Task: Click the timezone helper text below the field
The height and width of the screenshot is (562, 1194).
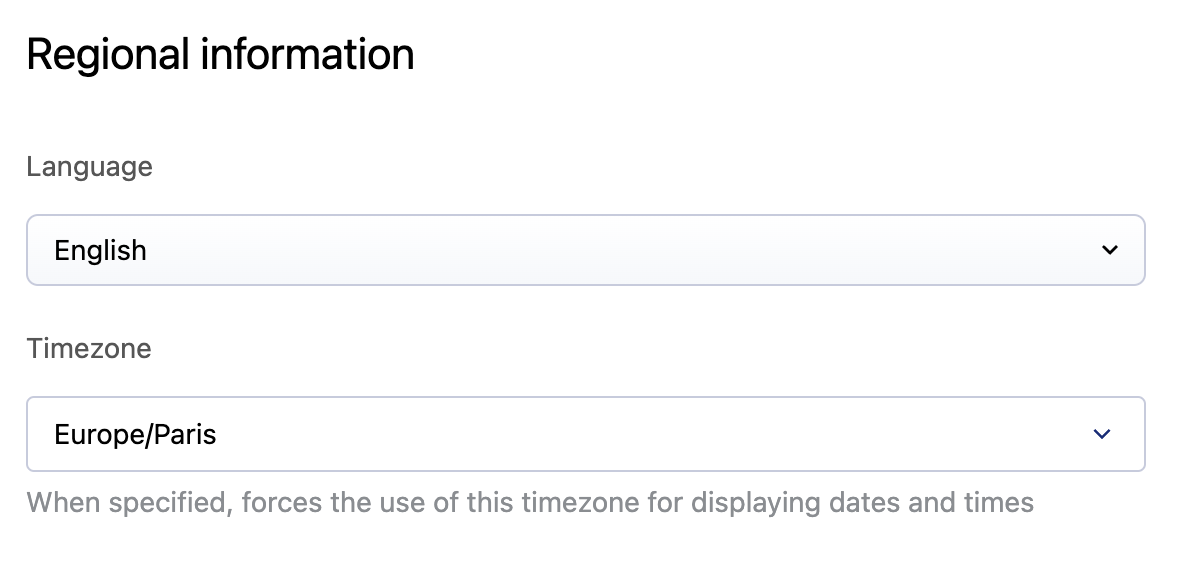Action: (x=530, y=501)
